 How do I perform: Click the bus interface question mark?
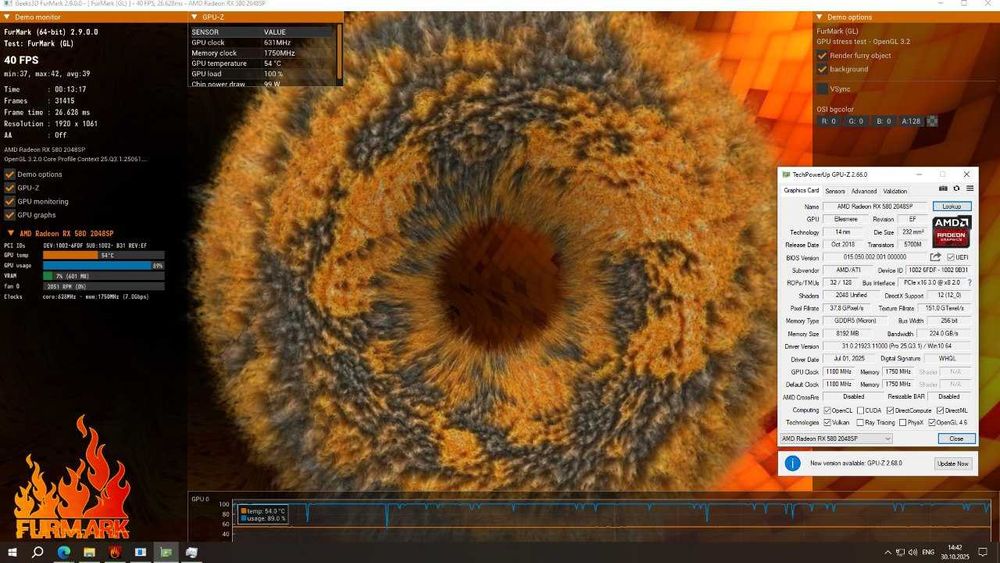pyautogui.click(x=970, y=282)
